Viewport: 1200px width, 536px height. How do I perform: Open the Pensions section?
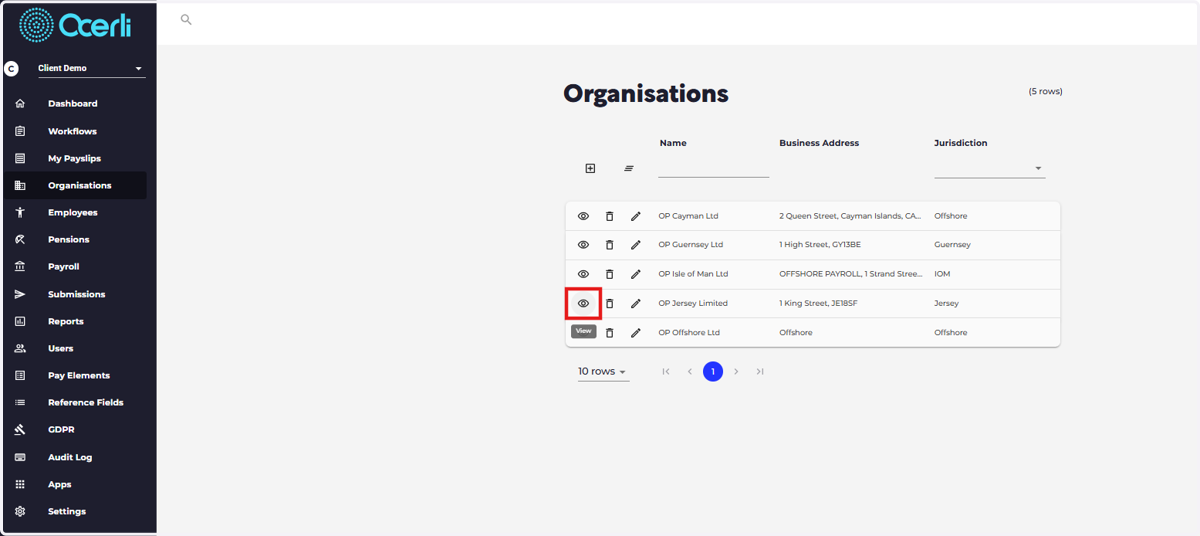(68, 239)
